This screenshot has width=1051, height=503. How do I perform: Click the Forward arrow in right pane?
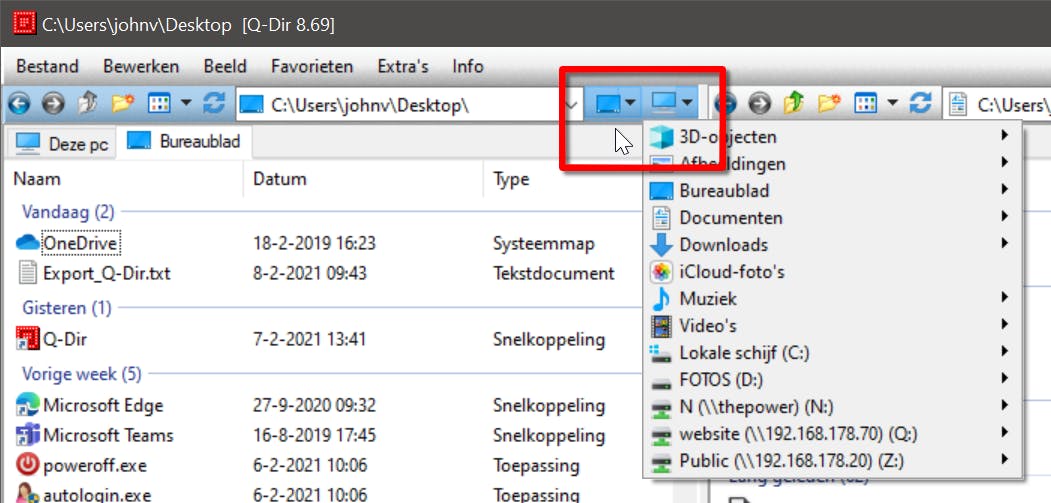pos(759,104)
